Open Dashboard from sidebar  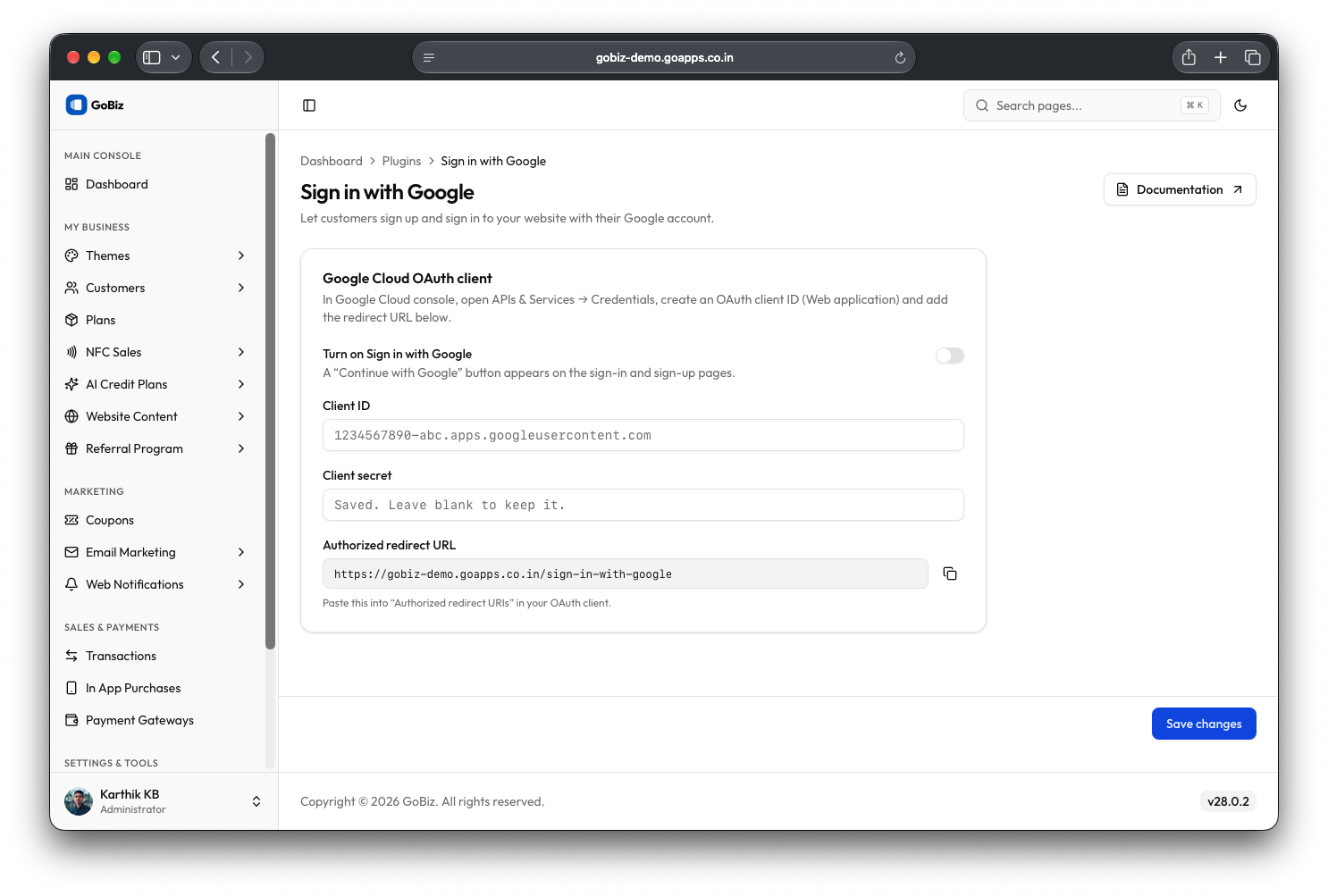pos(155,184)
